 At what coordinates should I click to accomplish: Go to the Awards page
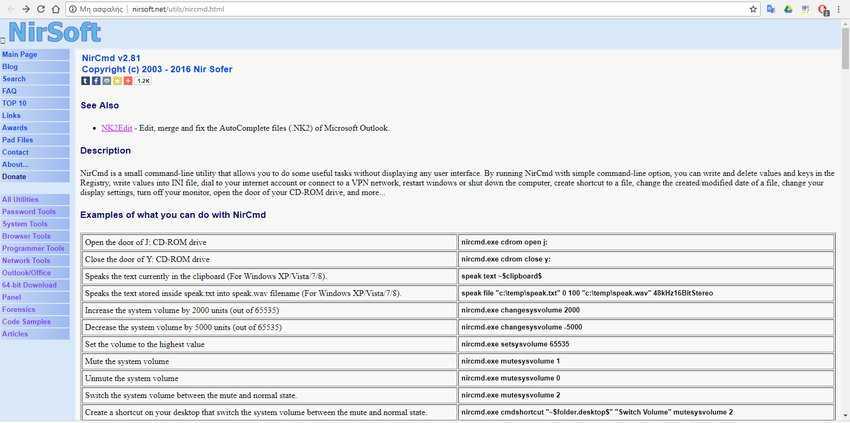pyautogui.click(x=35, y=128)
